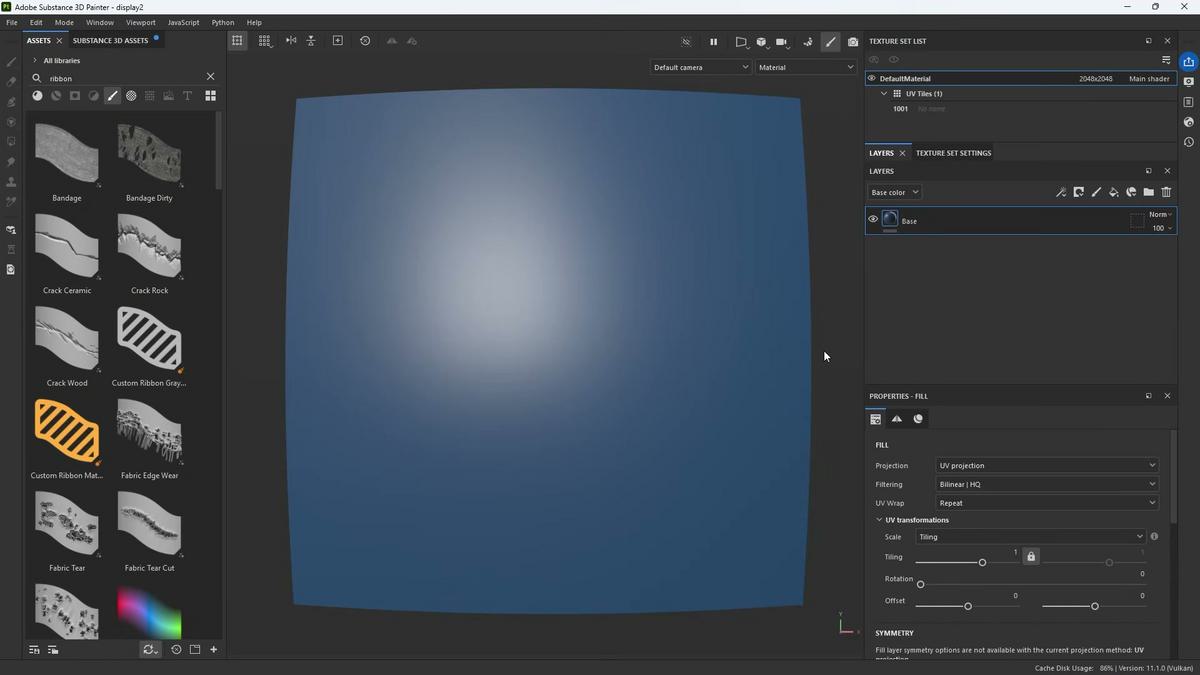
Task: Select the Fabric Tear asset thumbnail
Action: (x=66, y=523)
